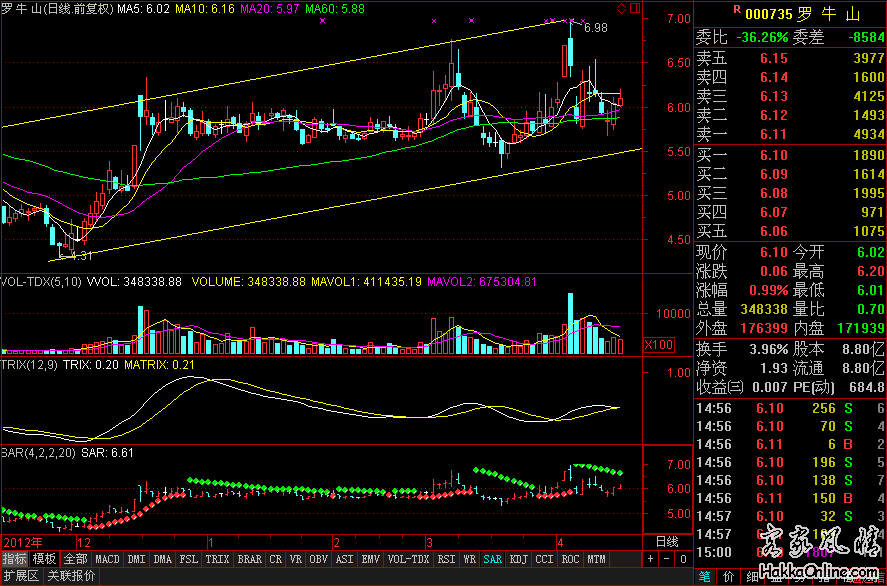
Task: Click the MA20: 5.97 label
Action: pyautogui.click(x=269, y=8)
